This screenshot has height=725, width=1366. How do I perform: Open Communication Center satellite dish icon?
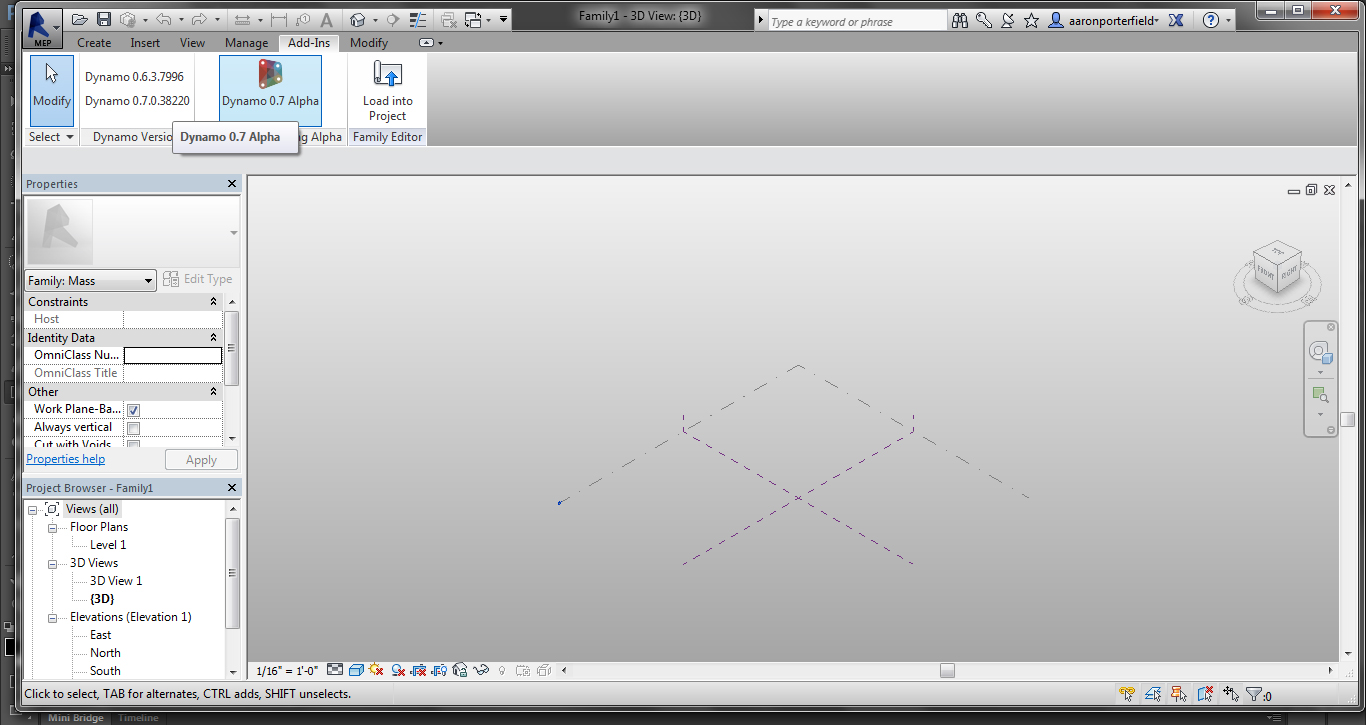(x=1008, y=20)
